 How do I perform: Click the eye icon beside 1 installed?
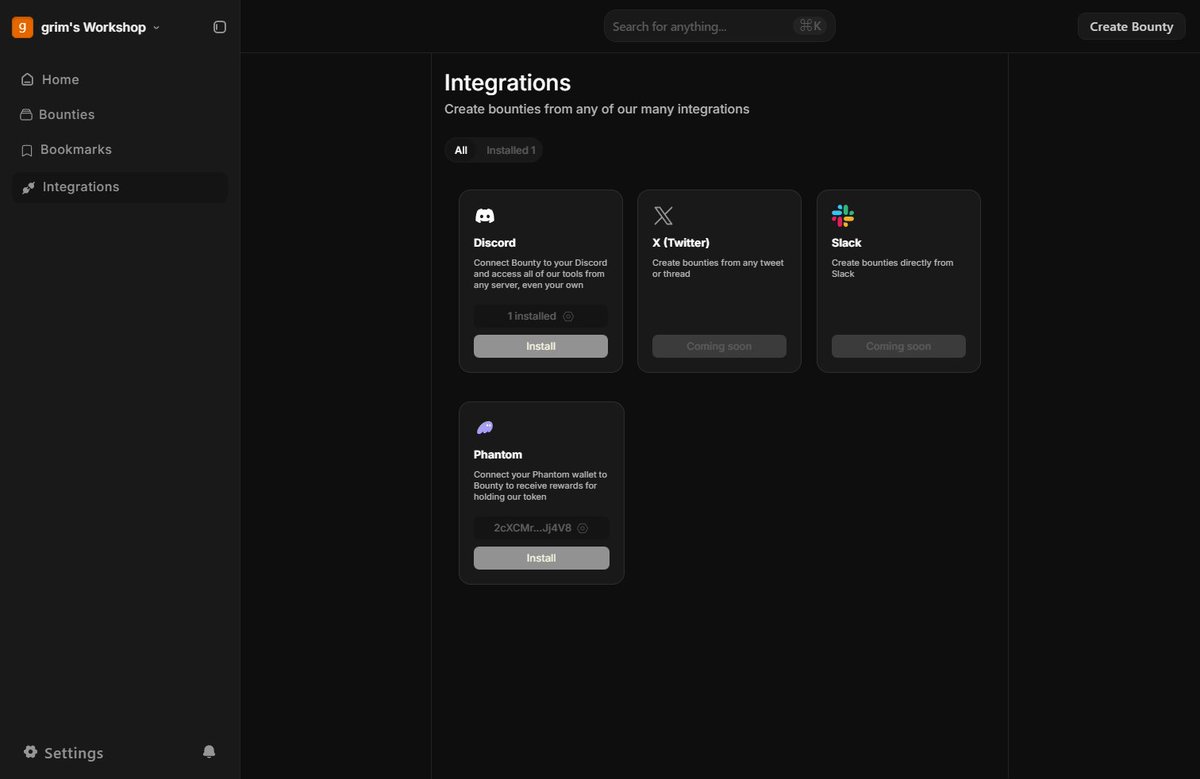tap(568, 316)
